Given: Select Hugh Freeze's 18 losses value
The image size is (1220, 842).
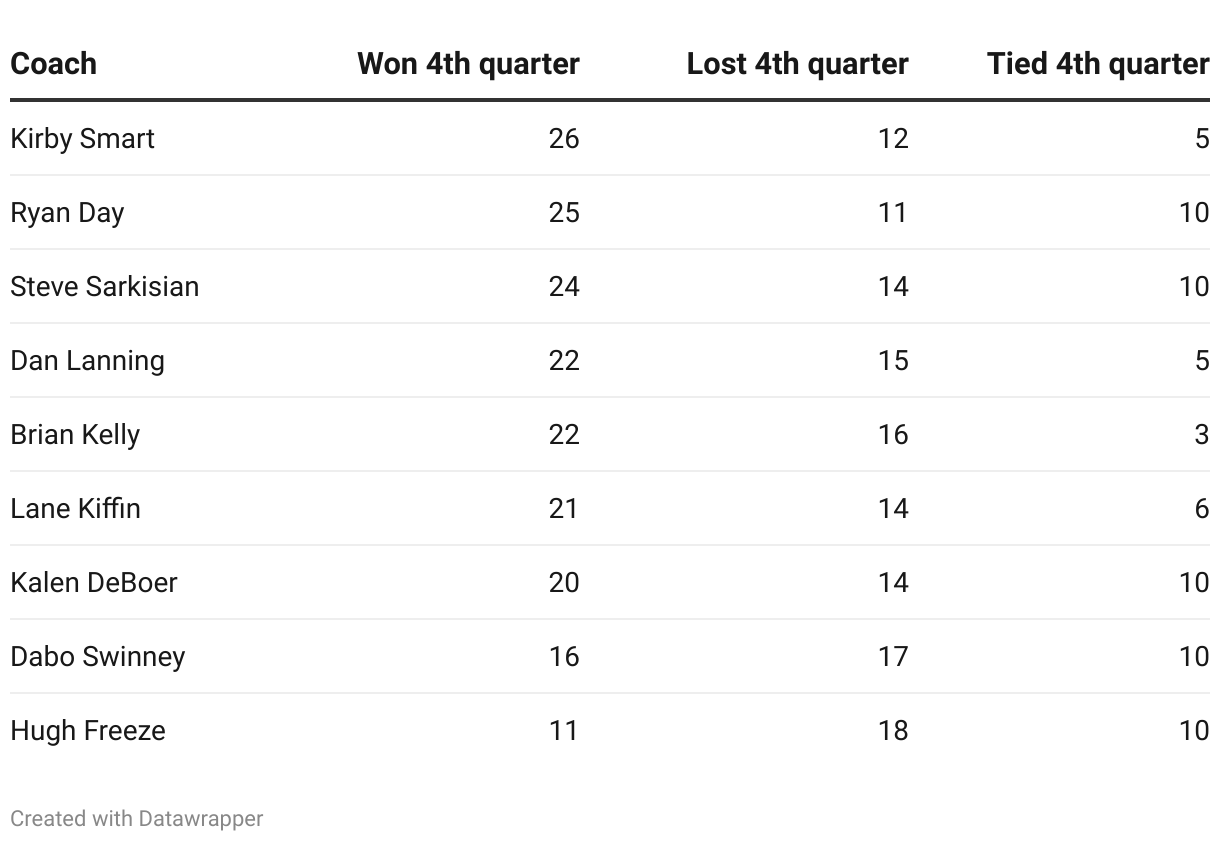Looking at the screenshot, I should pos(893,730).
